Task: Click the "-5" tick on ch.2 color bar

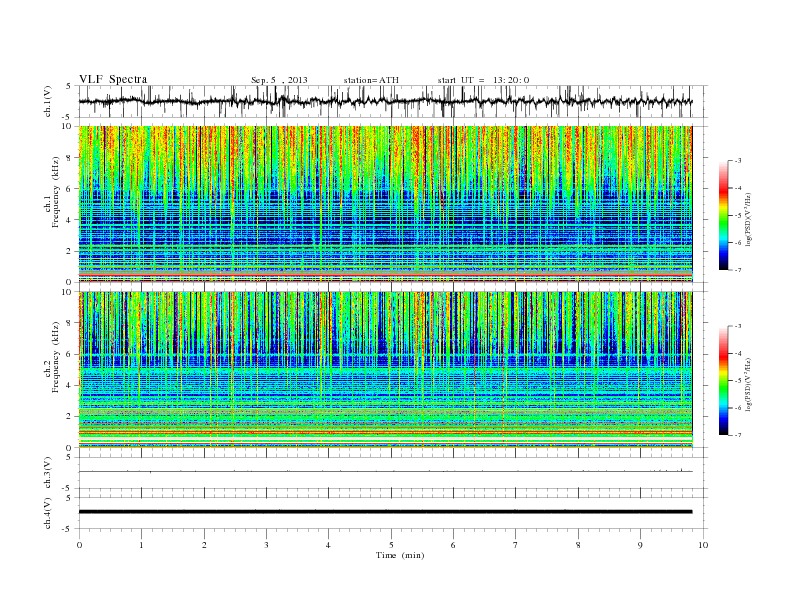Action: 738,381
